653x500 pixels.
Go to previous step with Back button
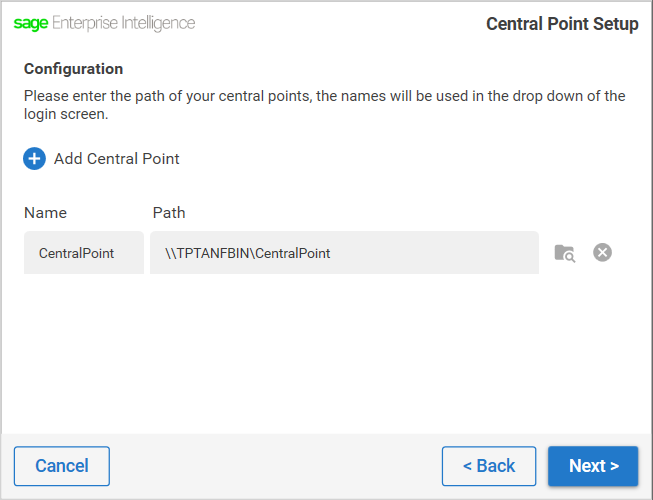click(x=489, y=466)
